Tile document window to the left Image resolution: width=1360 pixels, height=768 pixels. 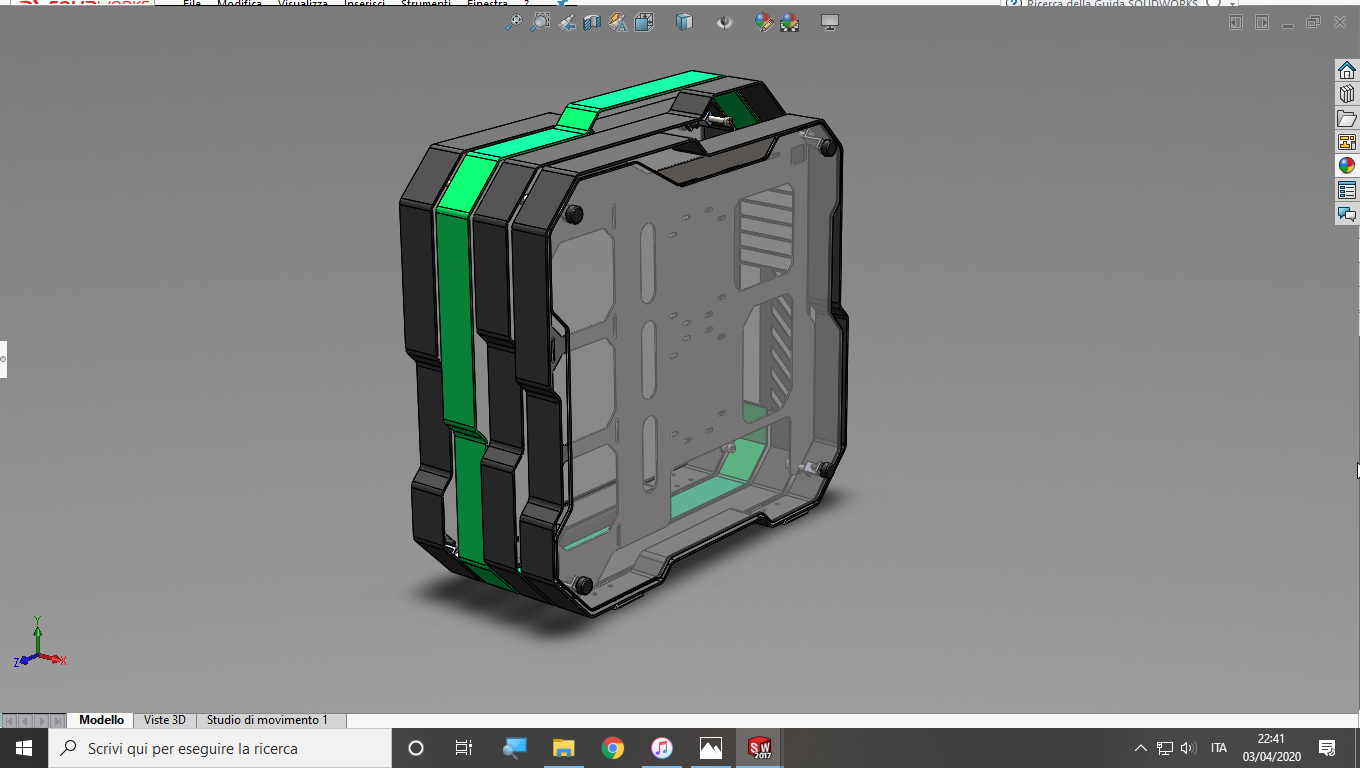1236,22
